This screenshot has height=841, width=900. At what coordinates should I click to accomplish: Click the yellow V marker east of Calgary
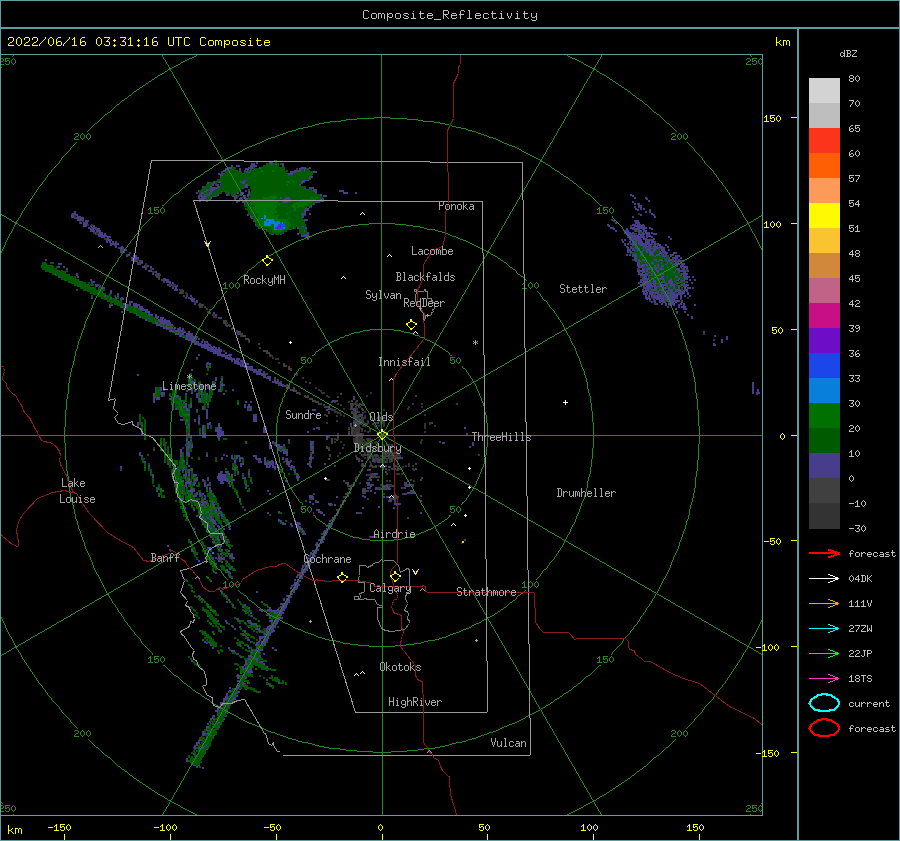click(x=415, y=572)
